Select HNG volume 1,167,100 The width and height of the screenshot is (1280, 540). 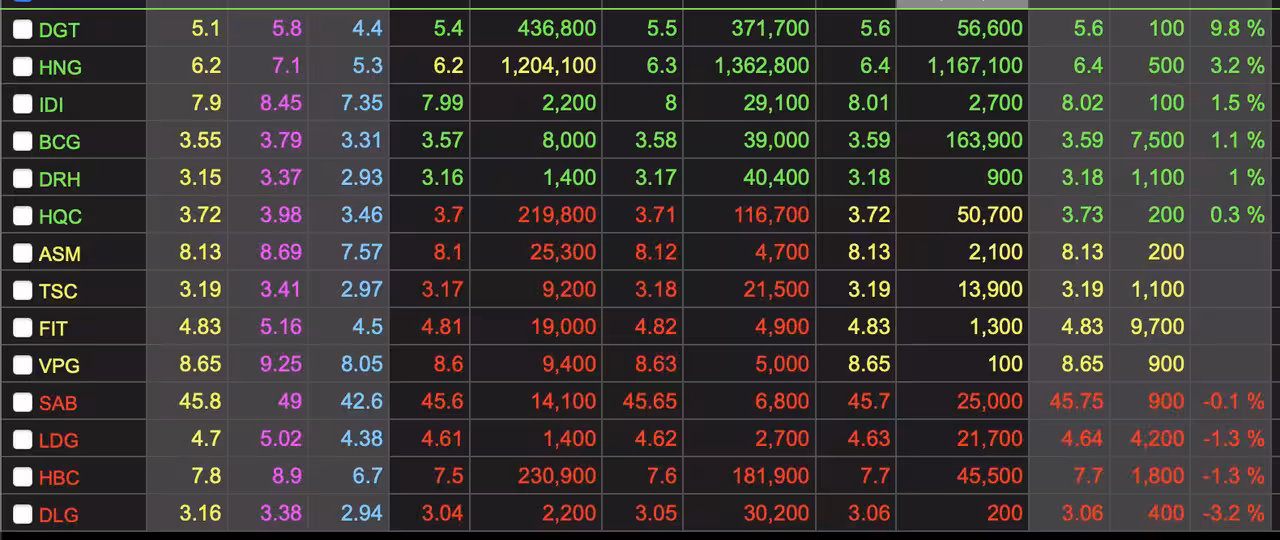975,66
